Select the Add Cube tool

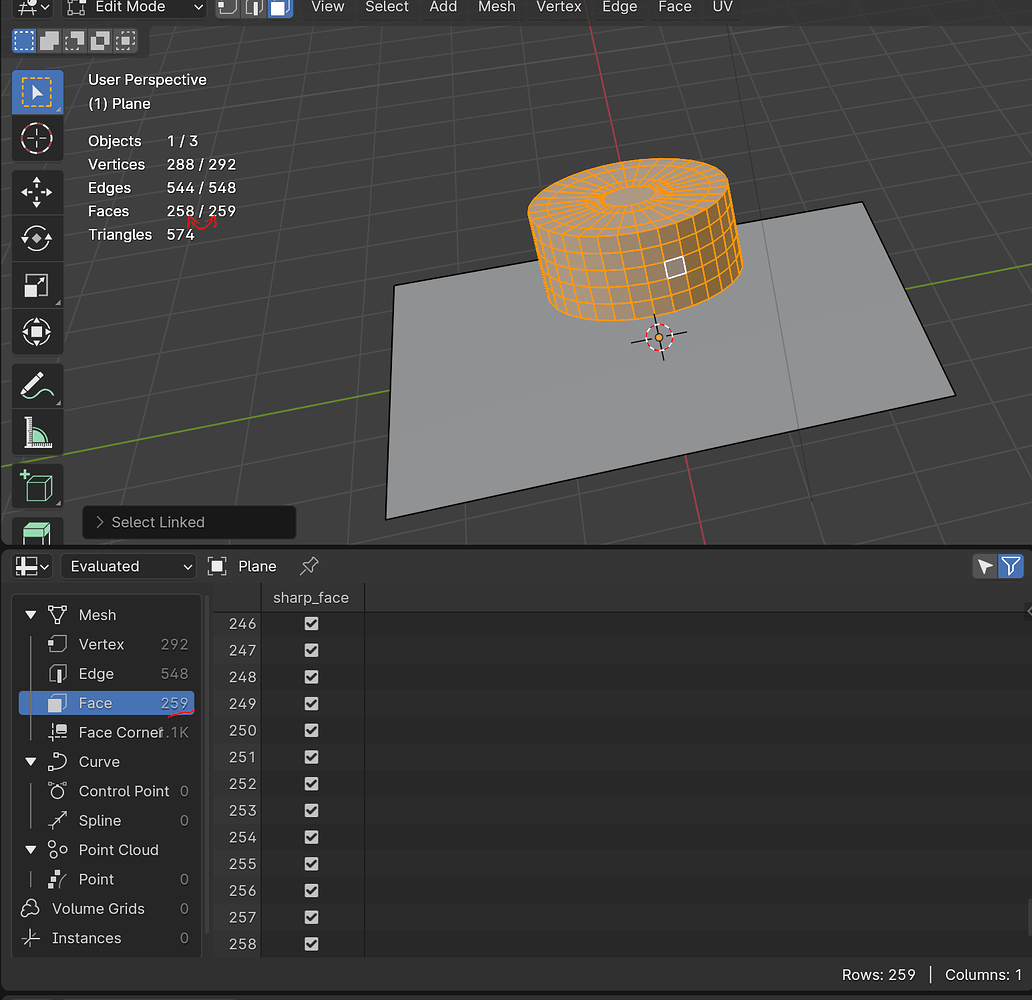click(x=37, y=487)
